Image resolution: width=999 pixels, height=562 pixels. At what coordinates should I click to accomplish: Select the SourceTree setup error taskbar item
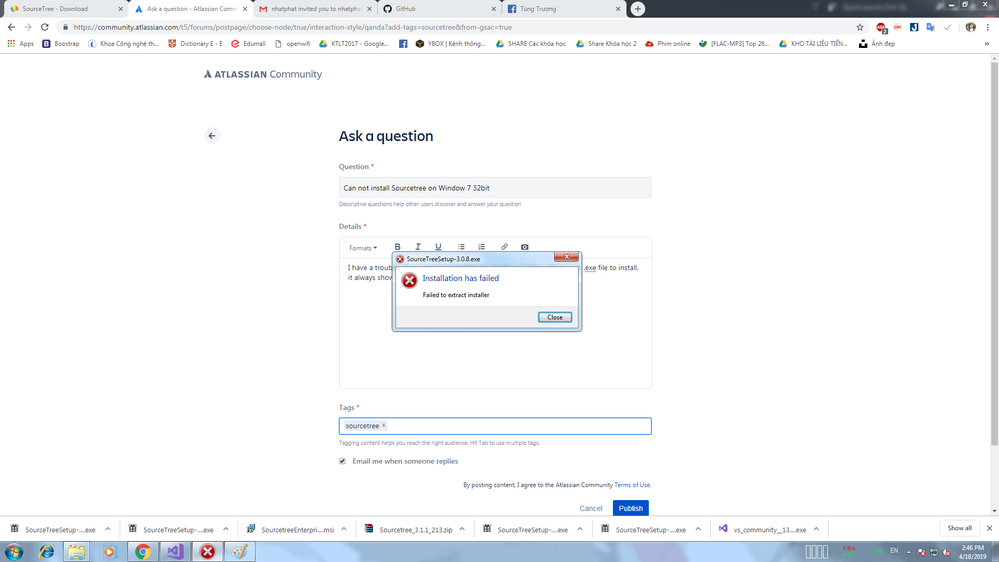(x=207, y=552)
